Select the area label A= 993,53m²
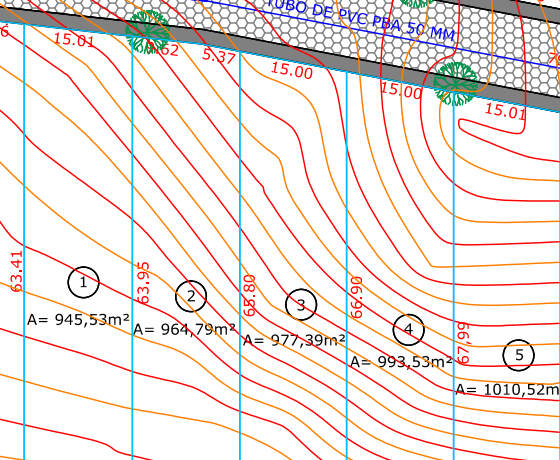560x460 pixels. [401, 362]
